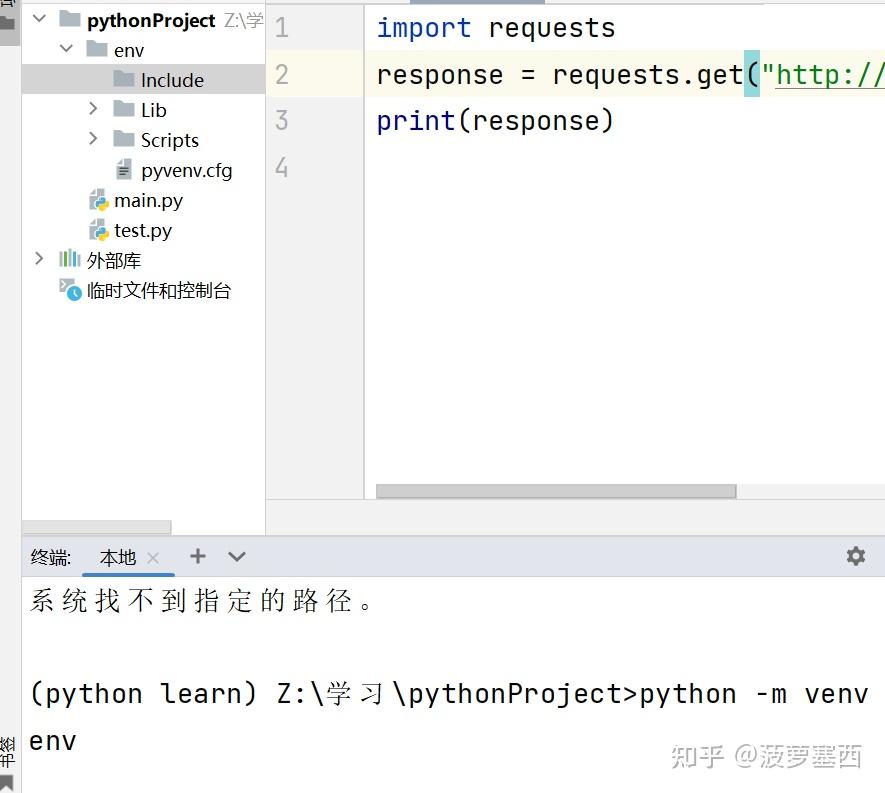Collapse the pythonProject tree node
The height and width of the screenshot is (793, 885).
[38, 18]
